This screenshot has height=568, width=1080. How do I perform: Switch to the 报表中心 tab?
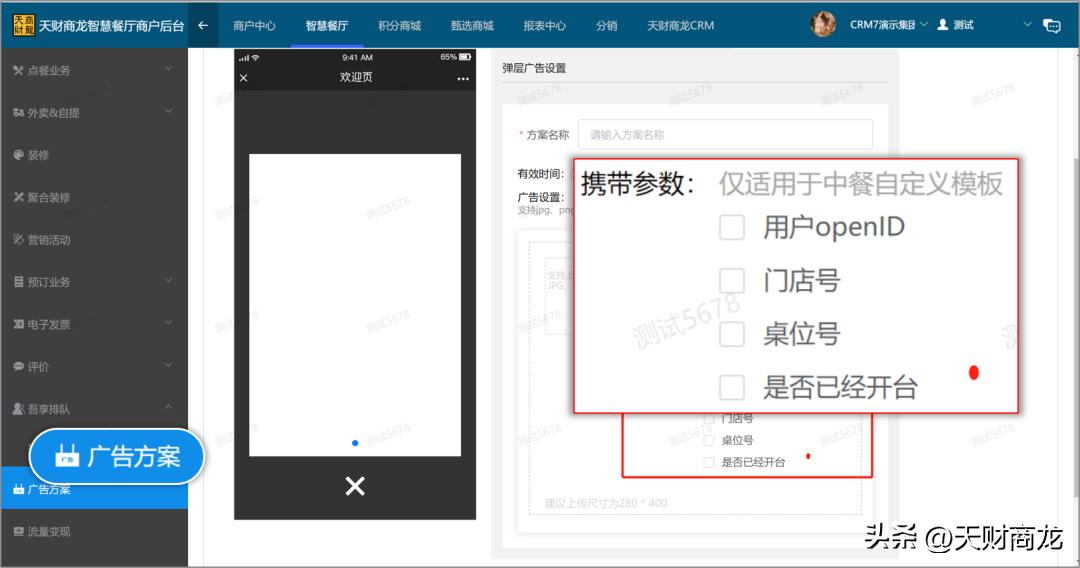[544, 25]
